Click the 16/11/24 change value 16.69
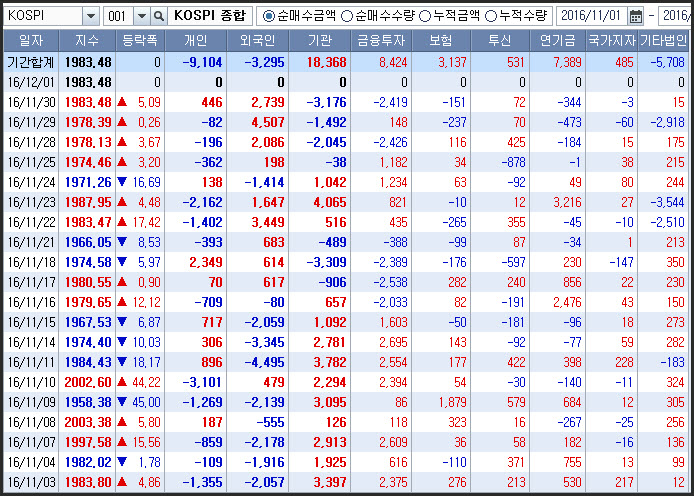This screenshot has height=496, width=694. (x=147, y=182)
